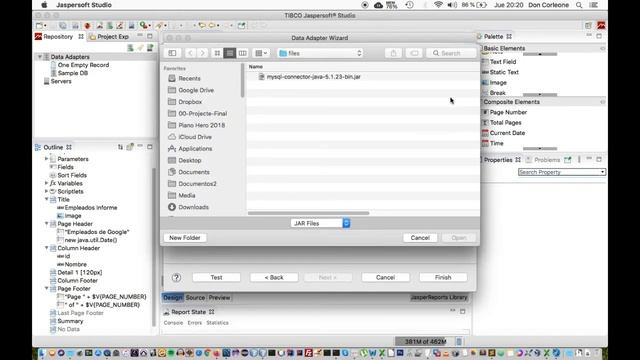Screen dimensions: 640x360
Task: Cancel the file chooser dialog
Action: 420,238
